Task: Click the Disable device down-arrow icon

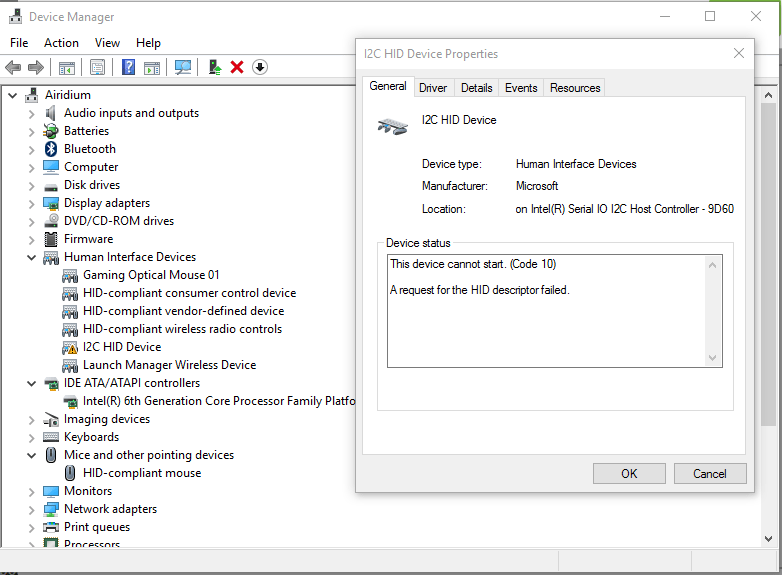Action: (260, 67)
